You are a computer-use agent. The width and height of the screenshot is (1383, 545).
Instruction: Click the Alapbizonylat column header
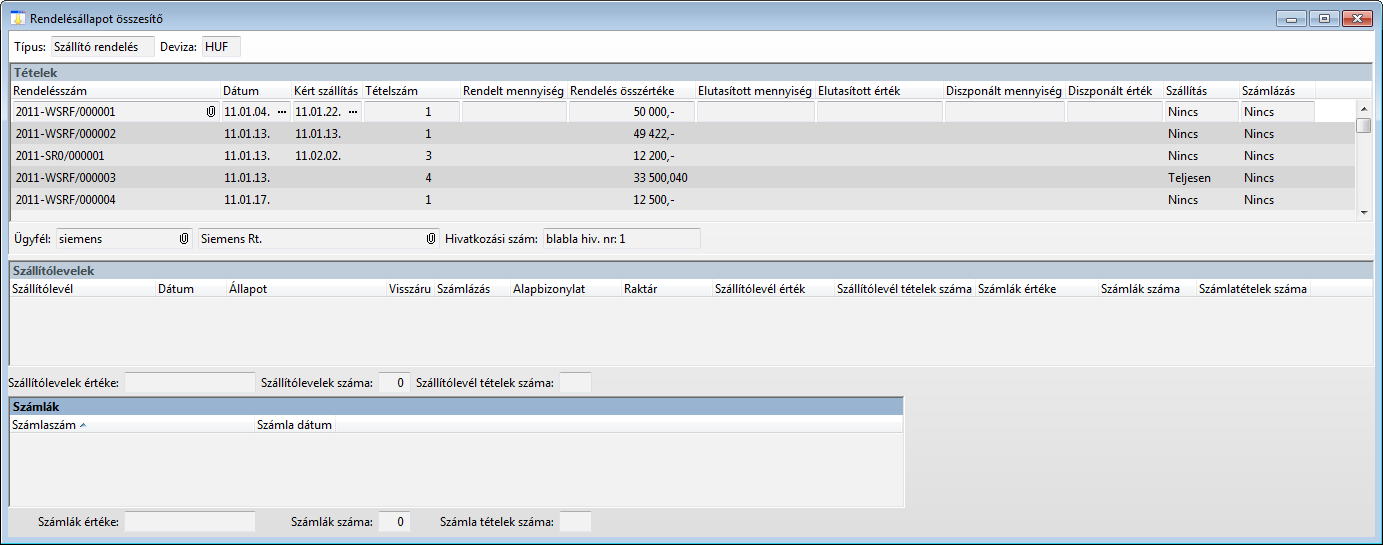tap(564, 289)
